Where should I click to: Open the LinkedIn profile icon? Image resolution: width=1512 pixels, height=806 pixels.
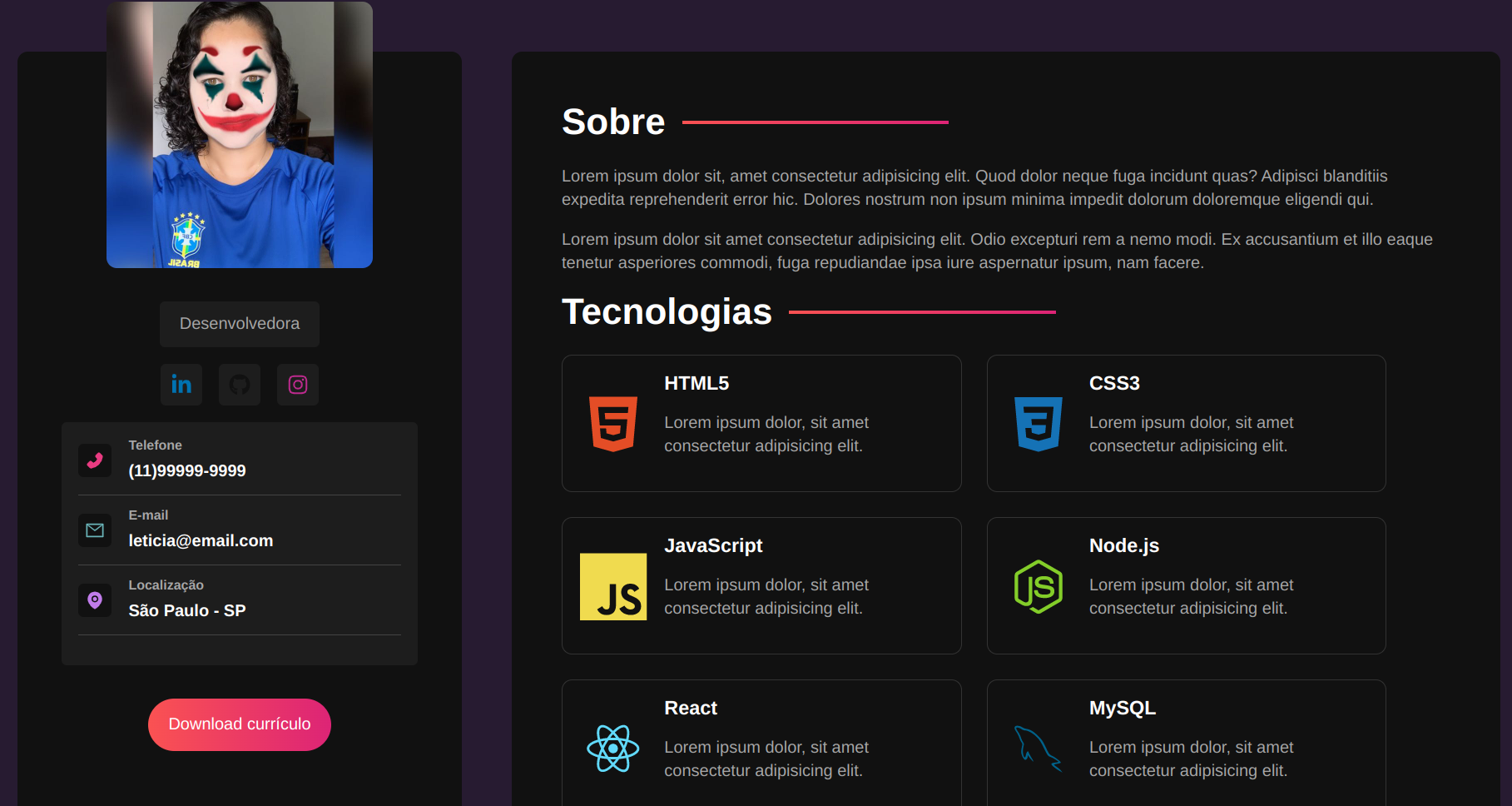pos(181,385)
